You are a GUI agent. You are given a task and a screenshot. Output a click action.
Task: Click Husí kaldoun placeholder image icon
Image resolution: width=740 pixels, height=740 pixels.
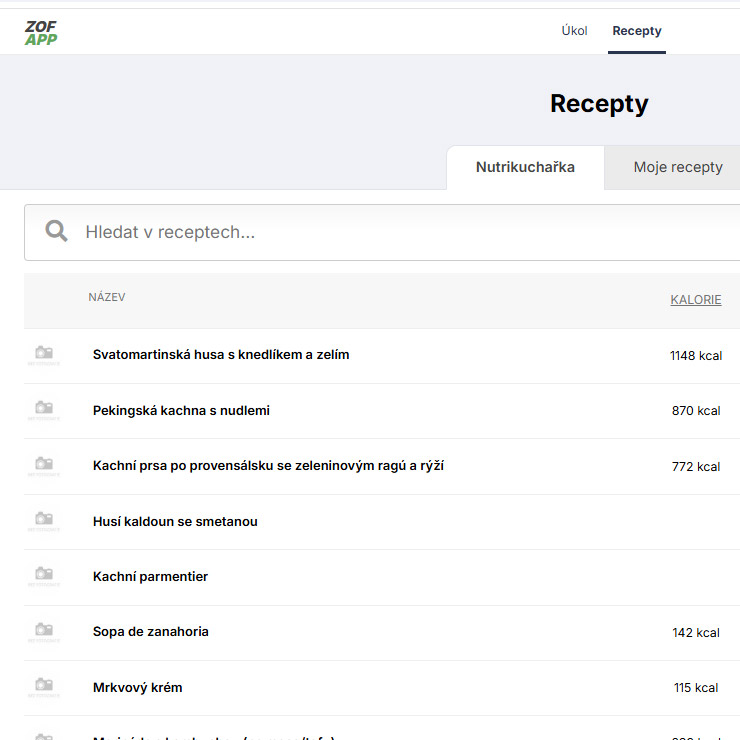[44, 521]
